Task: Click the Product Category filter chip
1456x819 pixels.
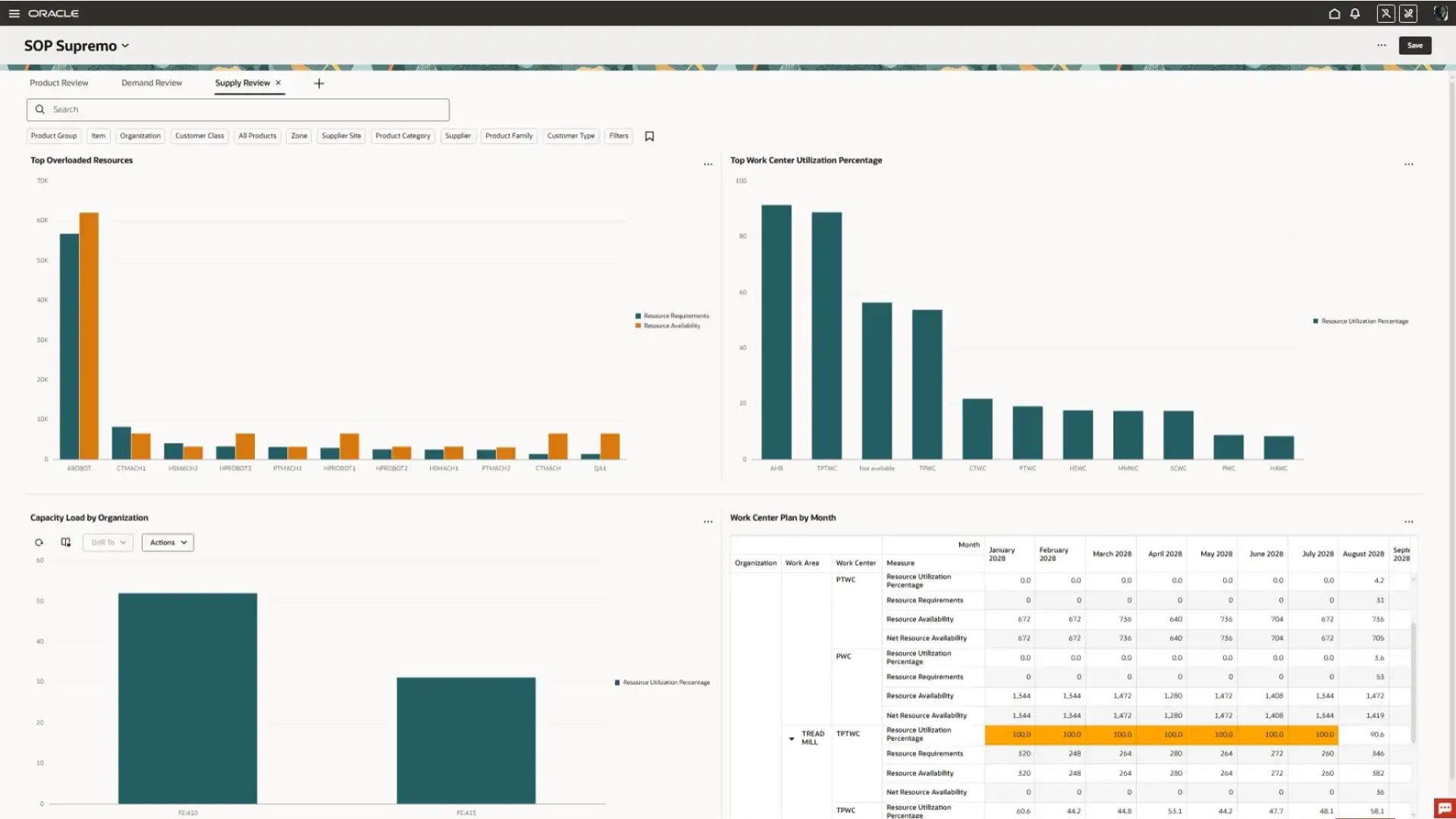Action: click(x=403, y=136)
